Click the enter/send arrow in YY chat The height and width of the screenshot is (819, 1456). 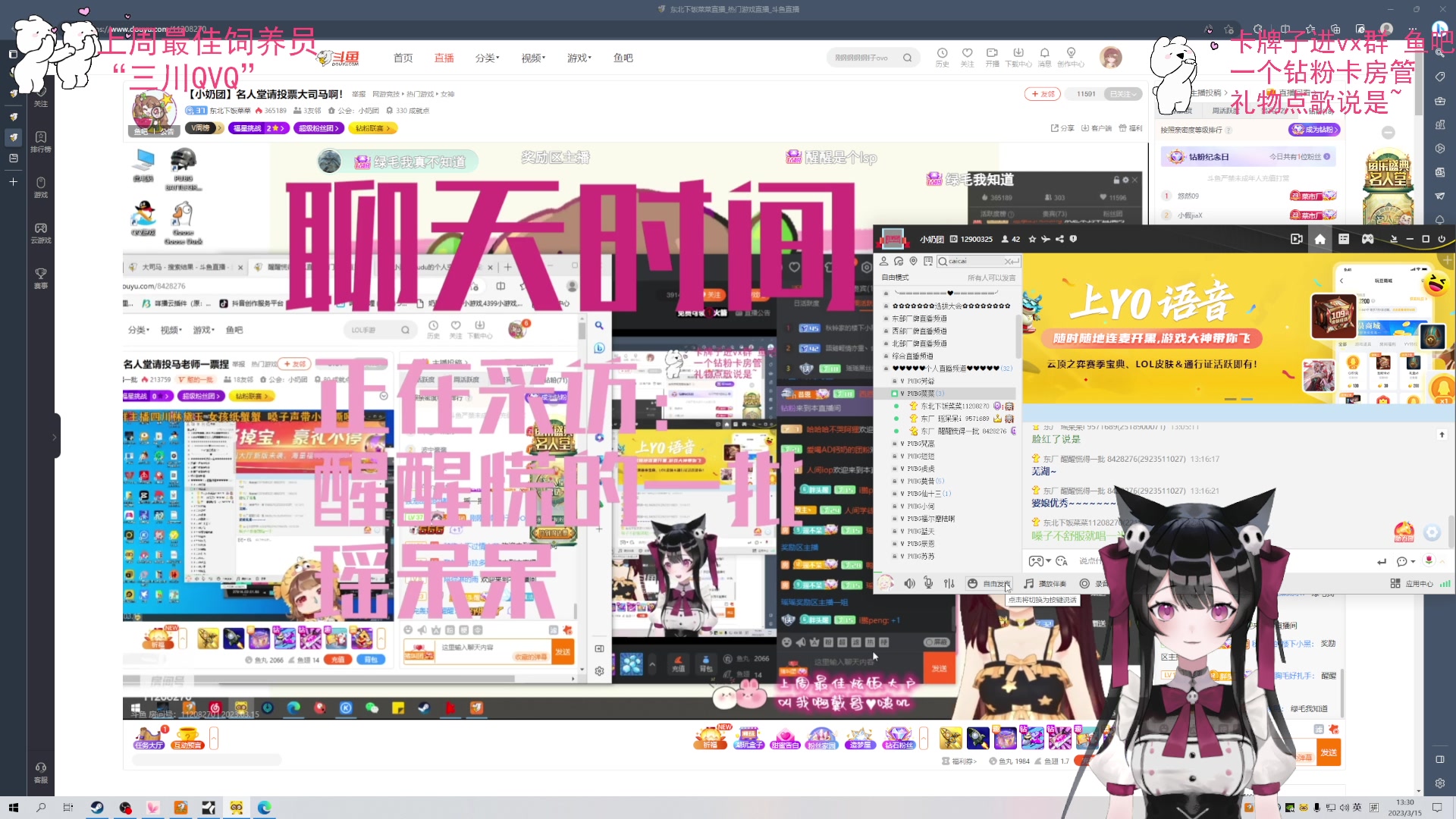point(1382,561)
